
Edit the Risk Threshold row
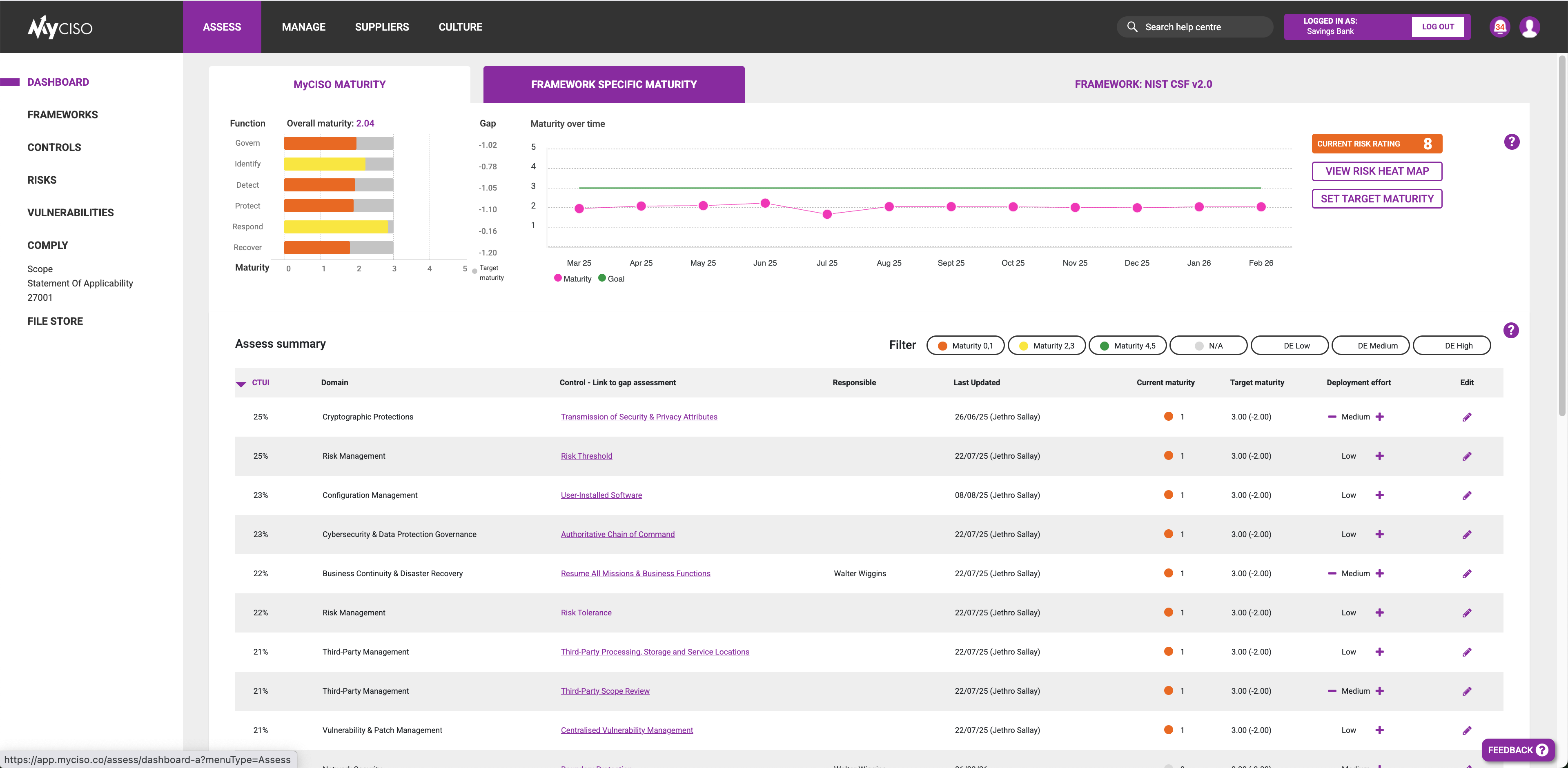pyautogui.click(x=1467, y=456)
